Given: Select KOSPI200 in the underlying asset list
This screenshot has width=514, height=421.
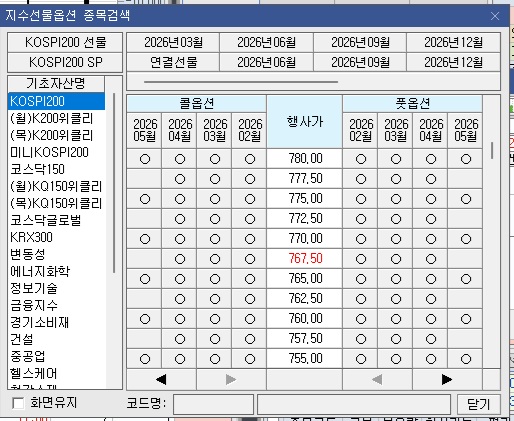Looking at the screenshot, I should (56, 101).
